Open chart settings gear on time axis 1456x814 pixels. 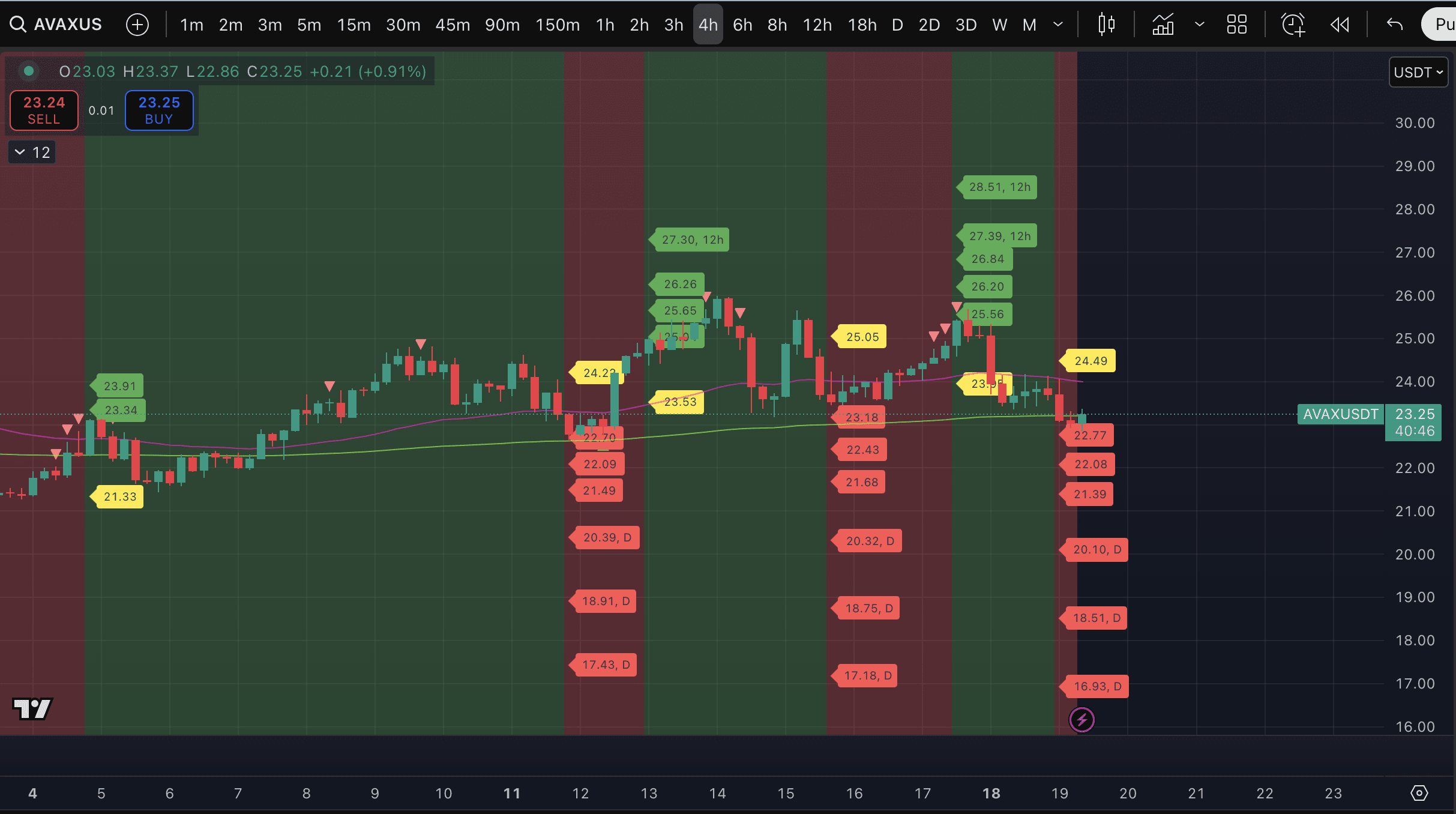pyautogui.click(x=1419, y=793)
